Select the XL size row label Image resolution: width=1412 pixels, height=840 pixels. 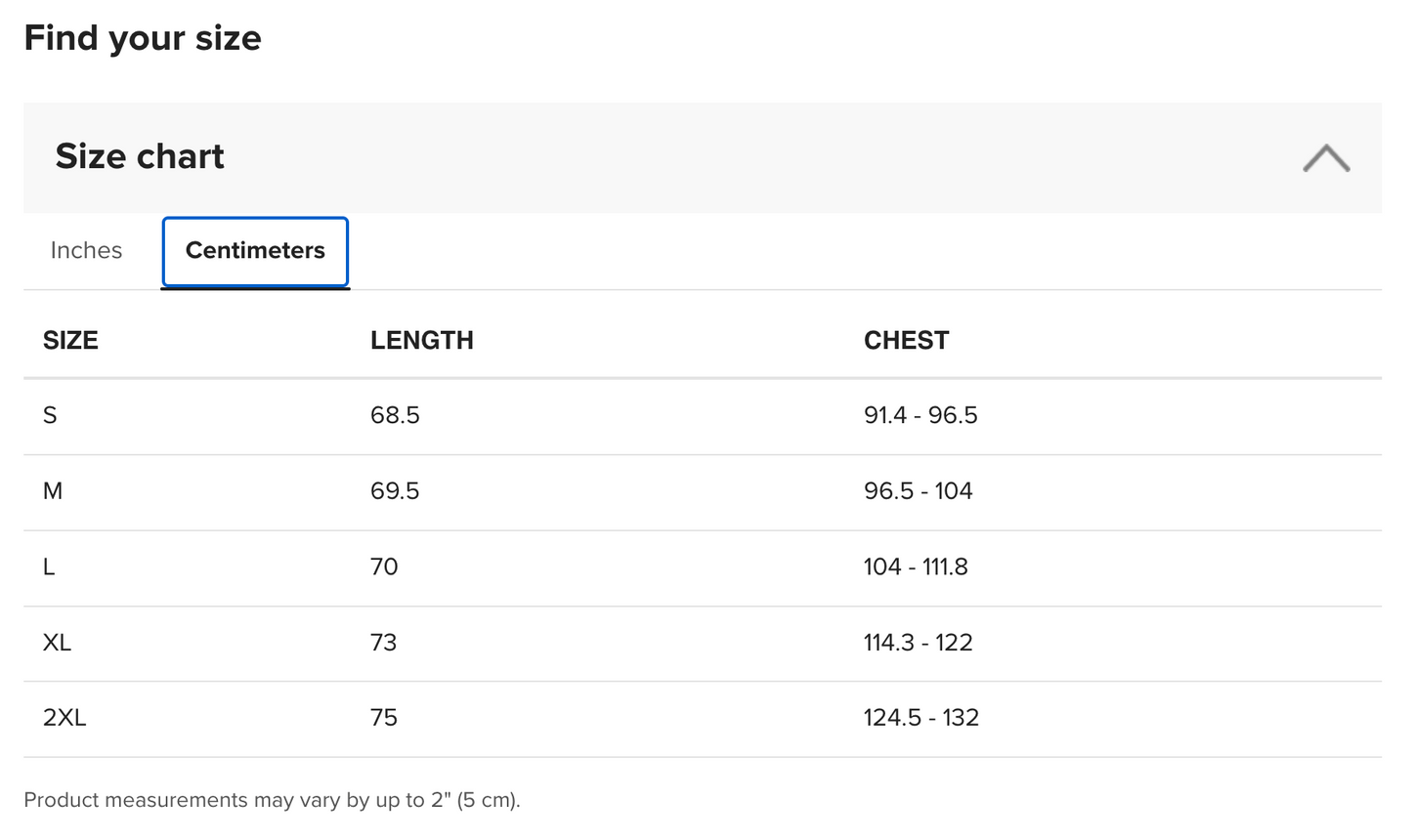point(57,643)
